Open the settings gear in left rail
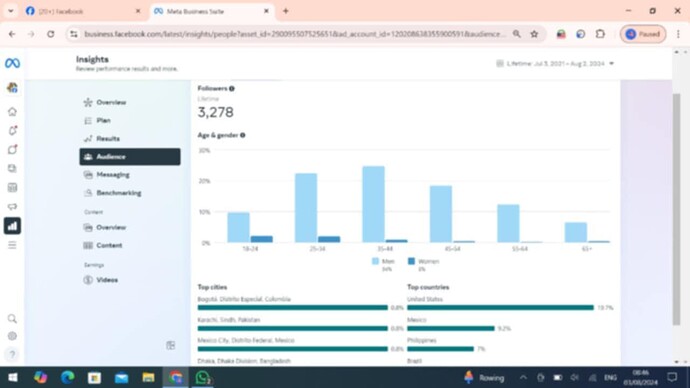The height and width of the screenshot is (388, 690). (x=12, y=336)
